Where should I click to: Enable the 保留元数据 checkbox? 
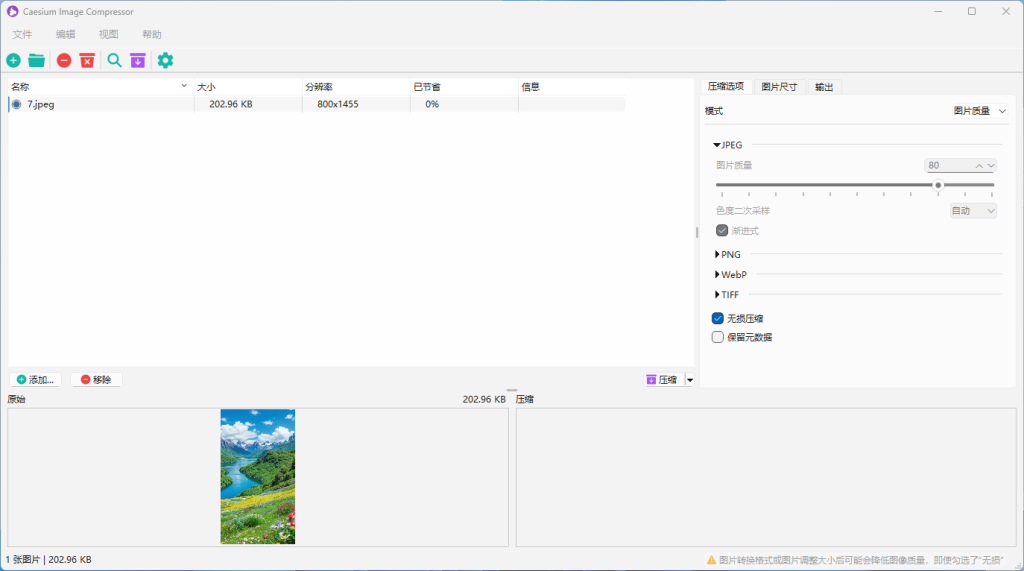[718, 337]
